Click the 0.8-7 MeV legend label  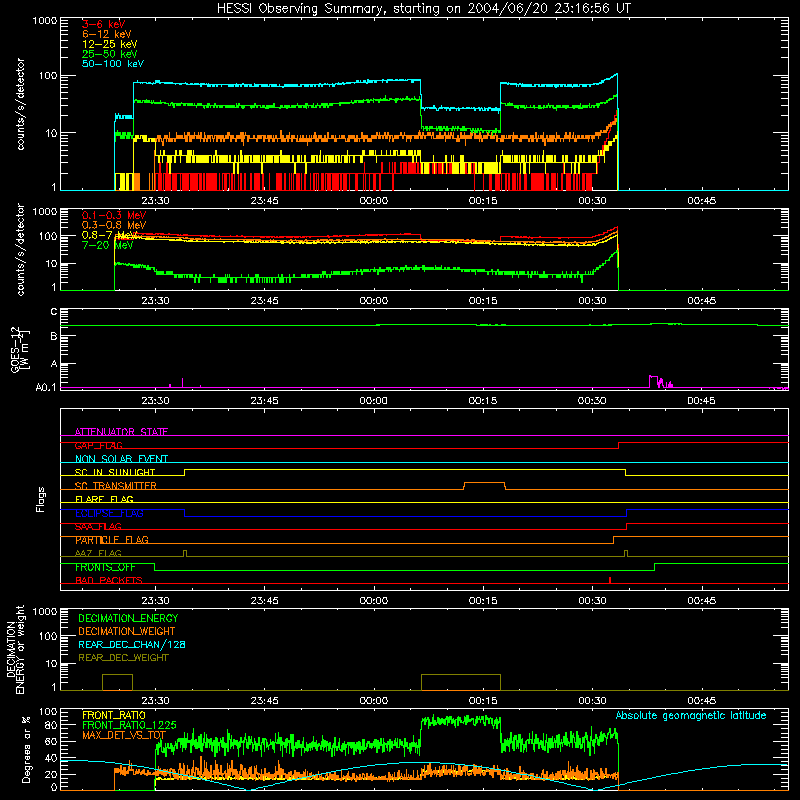(110, 235)
